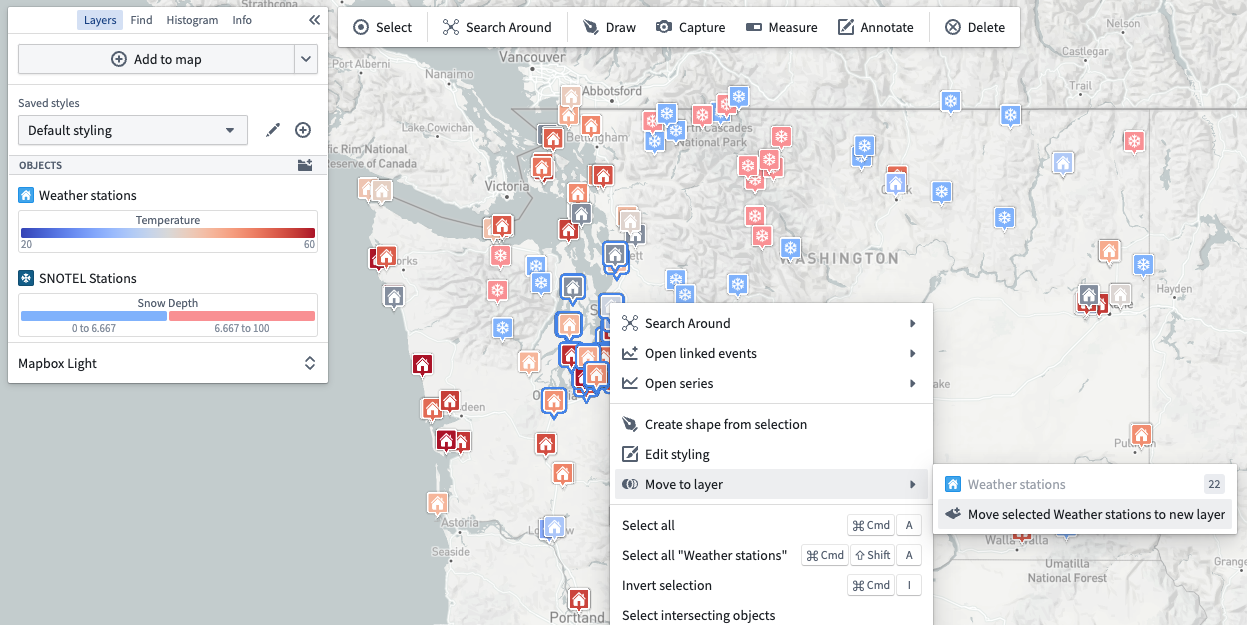Click the Search Around toolbar button
Screen dimensions: 1247x625
click(497, 27)
